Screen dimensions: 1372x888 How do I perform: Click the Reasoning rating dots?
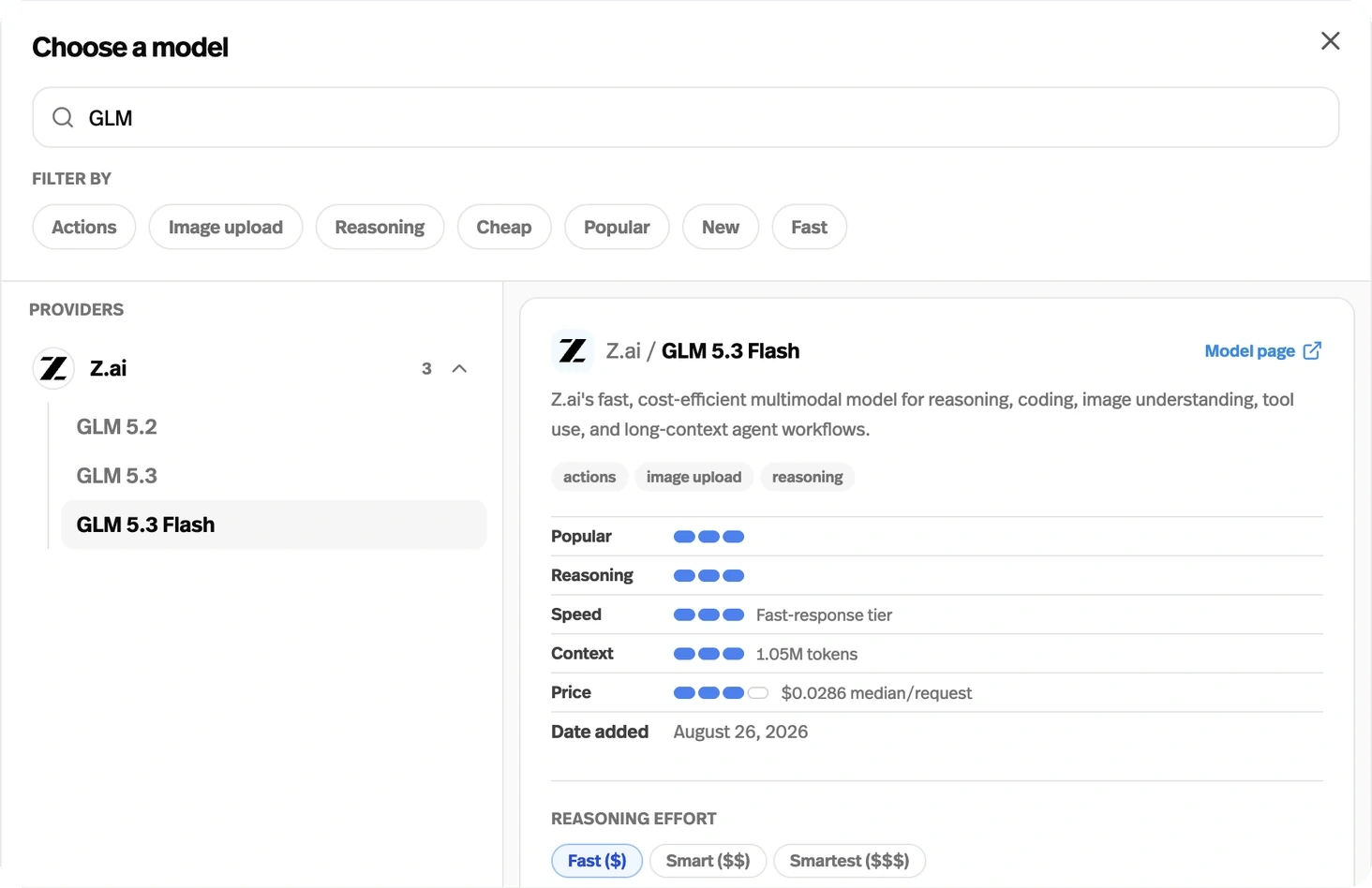coord(708,576)
